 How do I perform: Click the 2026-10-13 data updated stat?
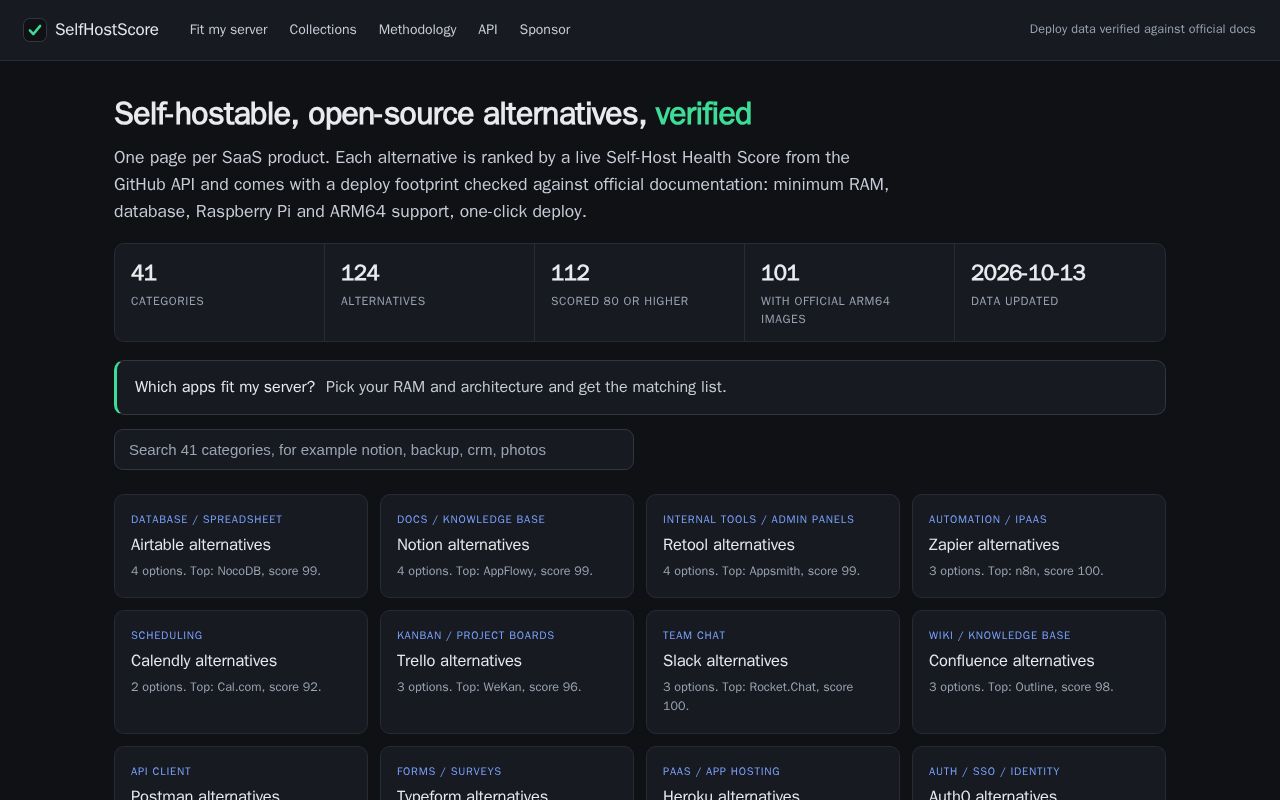1060,292
